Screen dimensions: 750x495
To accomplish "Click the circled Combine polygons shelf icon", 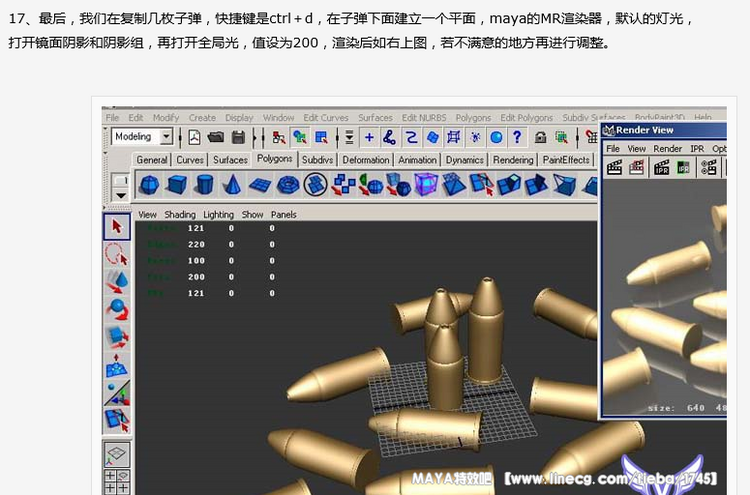I will [315, 185].
